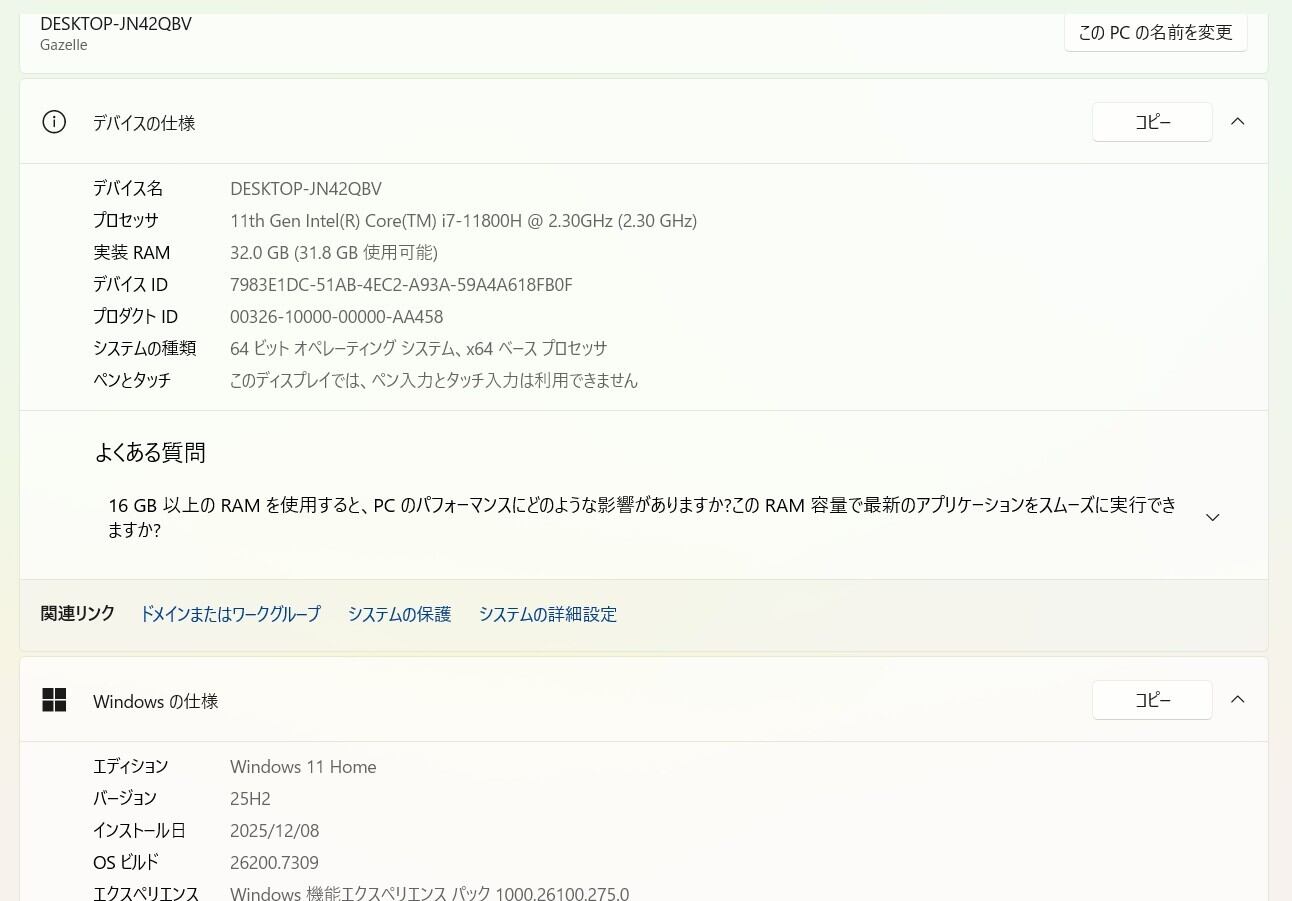Select the RAM value 32.0 GB
The height and width of the screenshot is (901, 1292).
(334, 253)
